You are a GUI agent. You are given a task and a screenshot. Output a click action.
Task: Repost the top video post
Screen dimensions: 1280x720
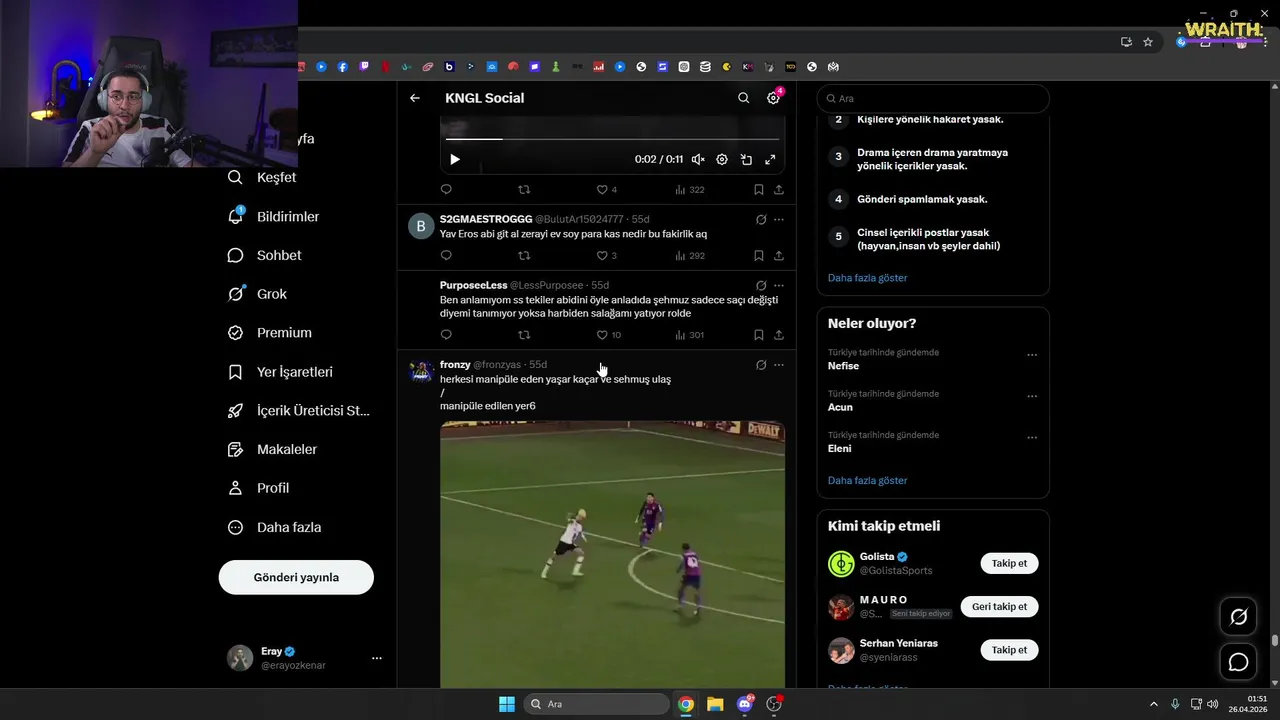click(524, 189)
